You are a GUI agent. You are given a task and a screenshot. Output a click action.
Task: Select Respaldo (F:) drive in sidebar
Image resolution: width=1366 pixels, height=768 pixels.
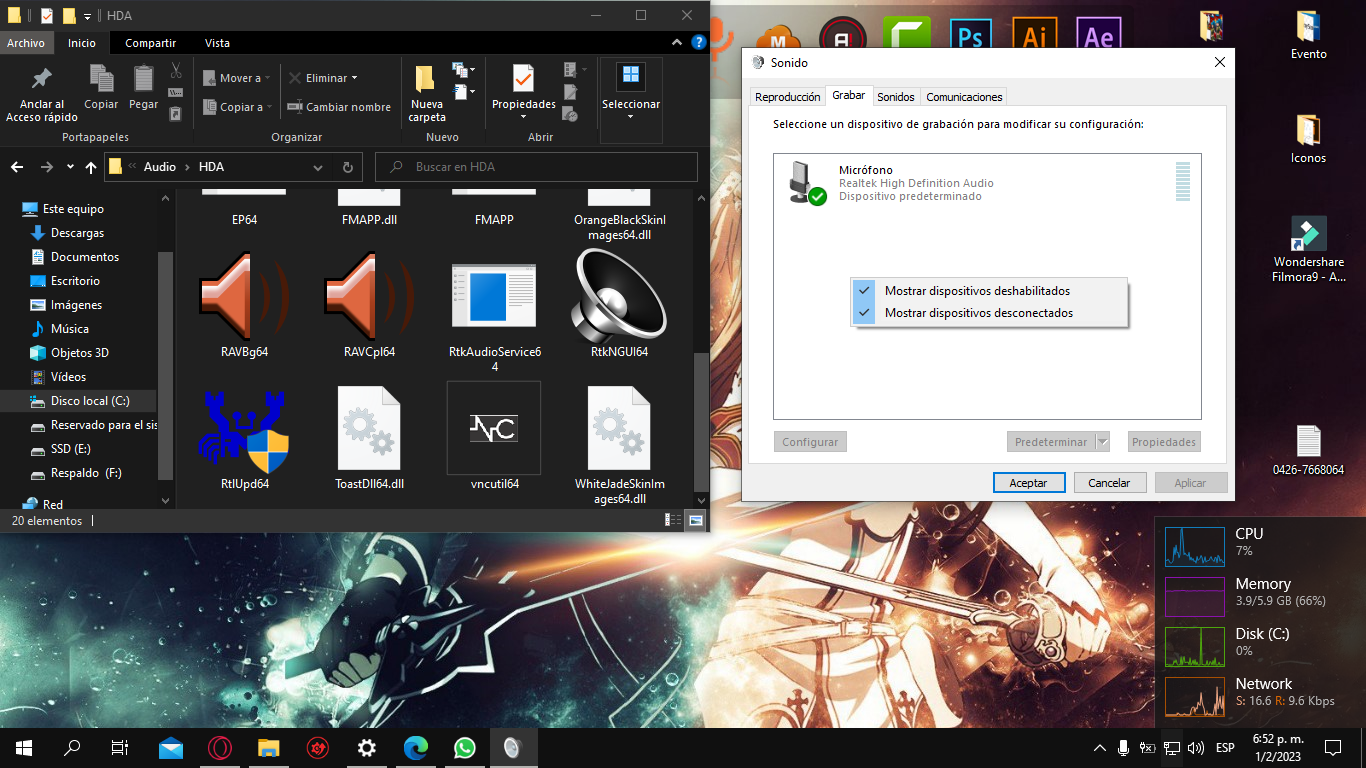(86, 473)
